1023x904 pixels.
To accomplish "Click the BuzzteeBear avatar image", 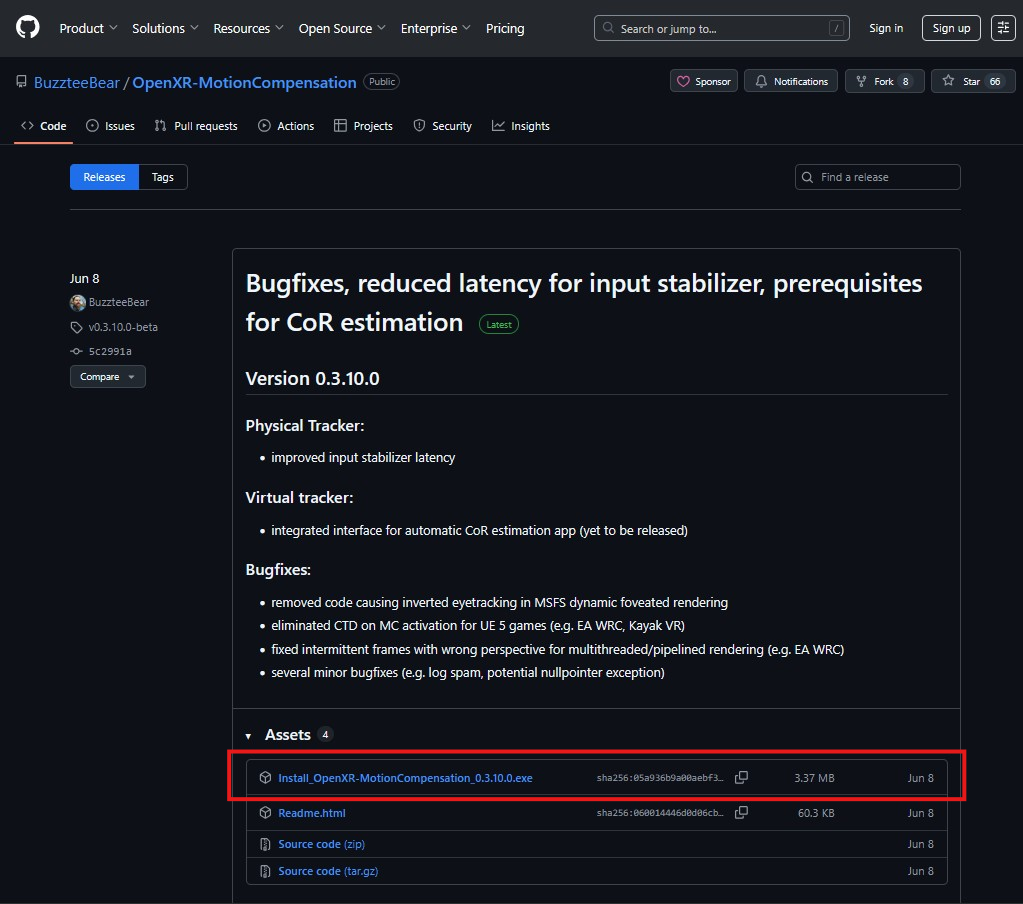I will pyautogui.click(x=78, y=303).
